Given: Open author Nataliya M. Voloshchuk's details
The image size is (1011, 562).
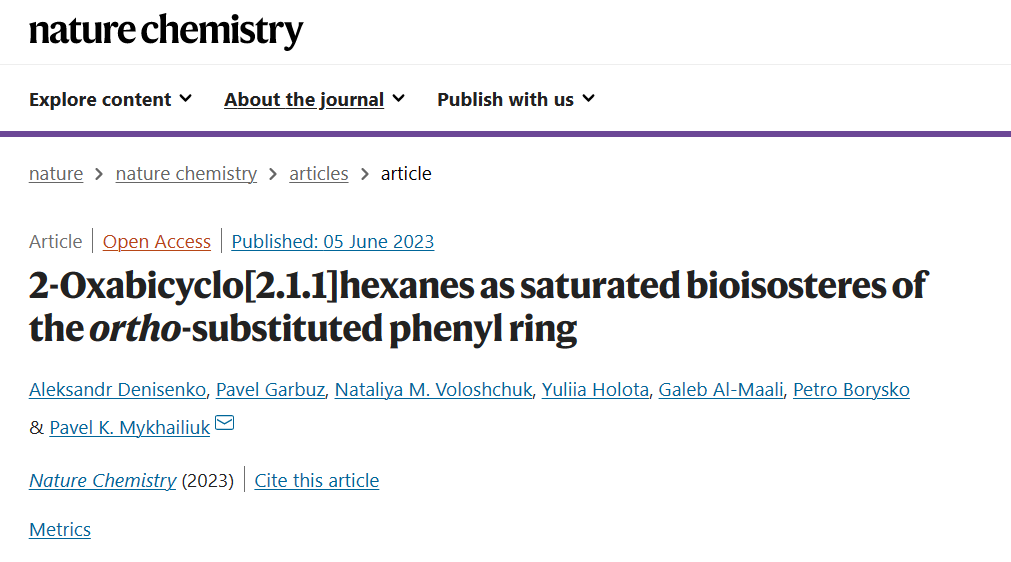Looking at the screenshot, I should click(x=433, y=389).
